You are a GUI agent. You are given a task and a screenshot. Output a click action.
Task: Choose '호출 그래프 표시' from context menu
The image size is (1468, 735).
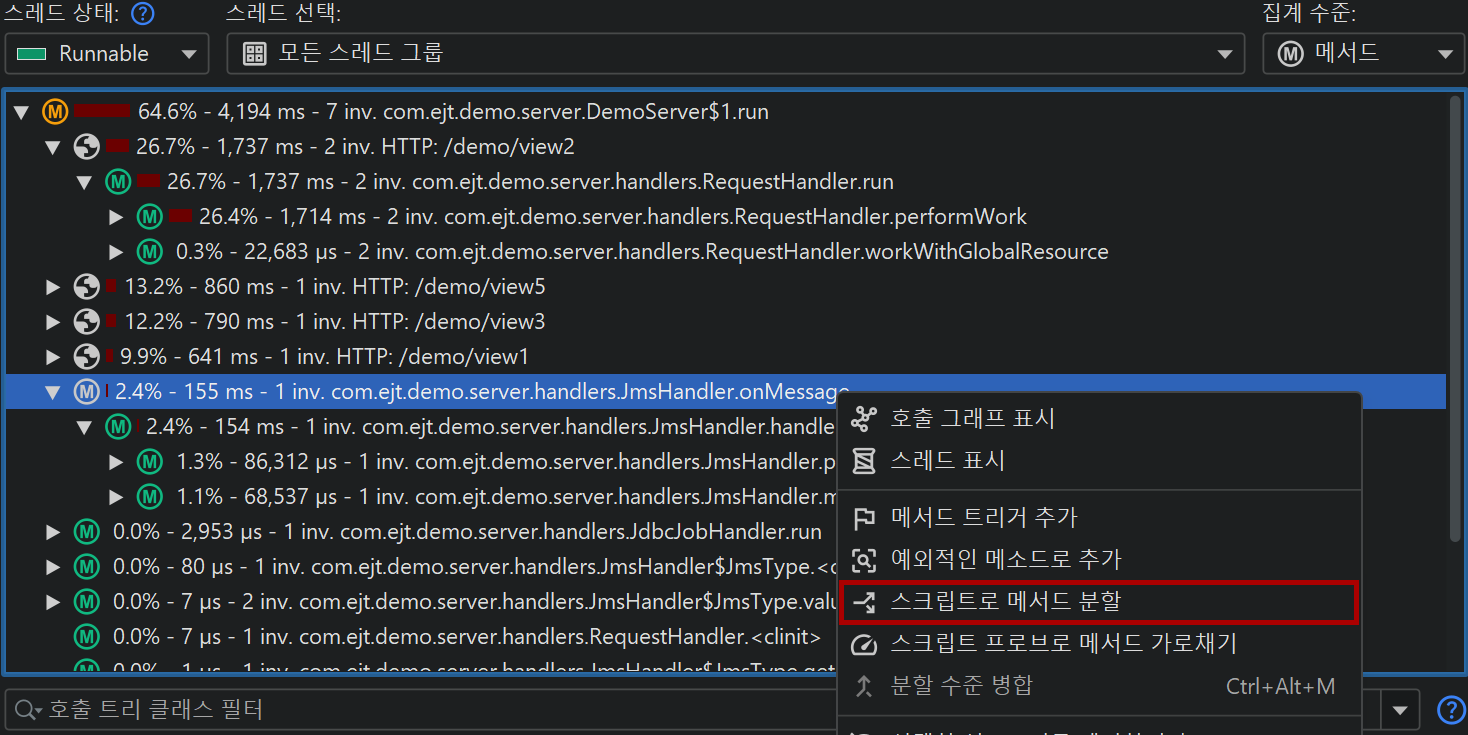(972, 418)
